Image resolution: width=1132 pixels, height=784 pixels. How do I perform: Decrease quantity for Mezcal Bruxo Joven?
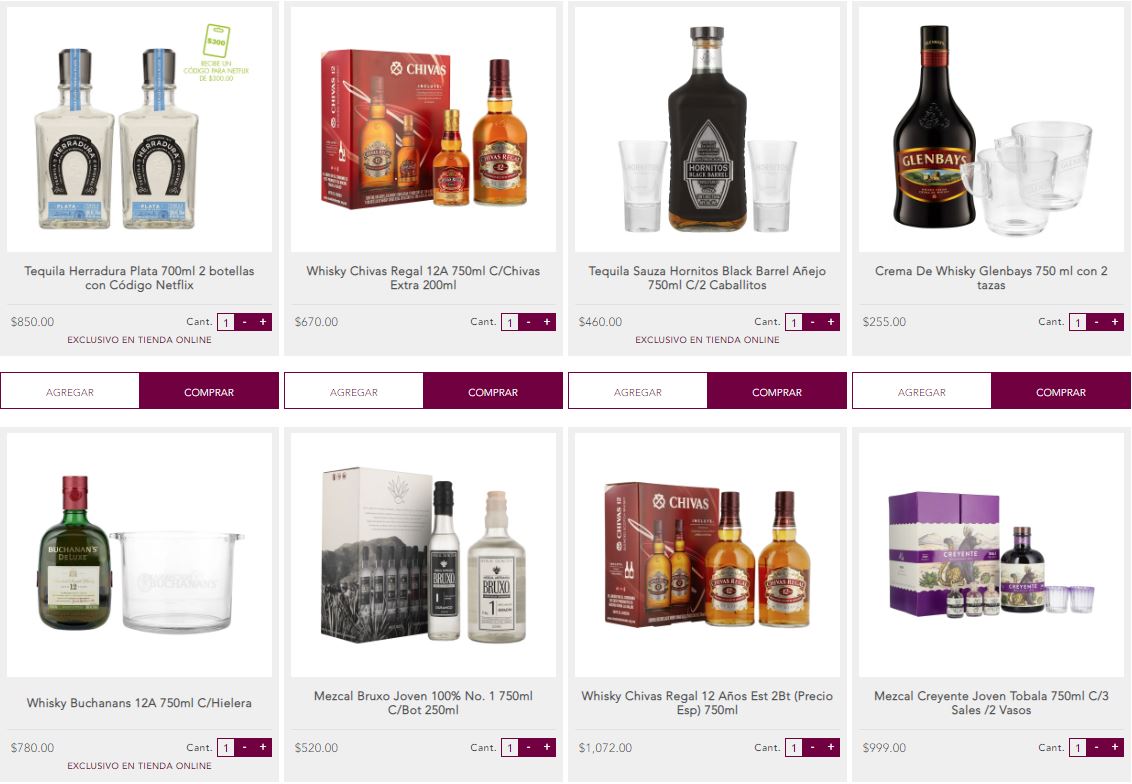pos(528,747)
